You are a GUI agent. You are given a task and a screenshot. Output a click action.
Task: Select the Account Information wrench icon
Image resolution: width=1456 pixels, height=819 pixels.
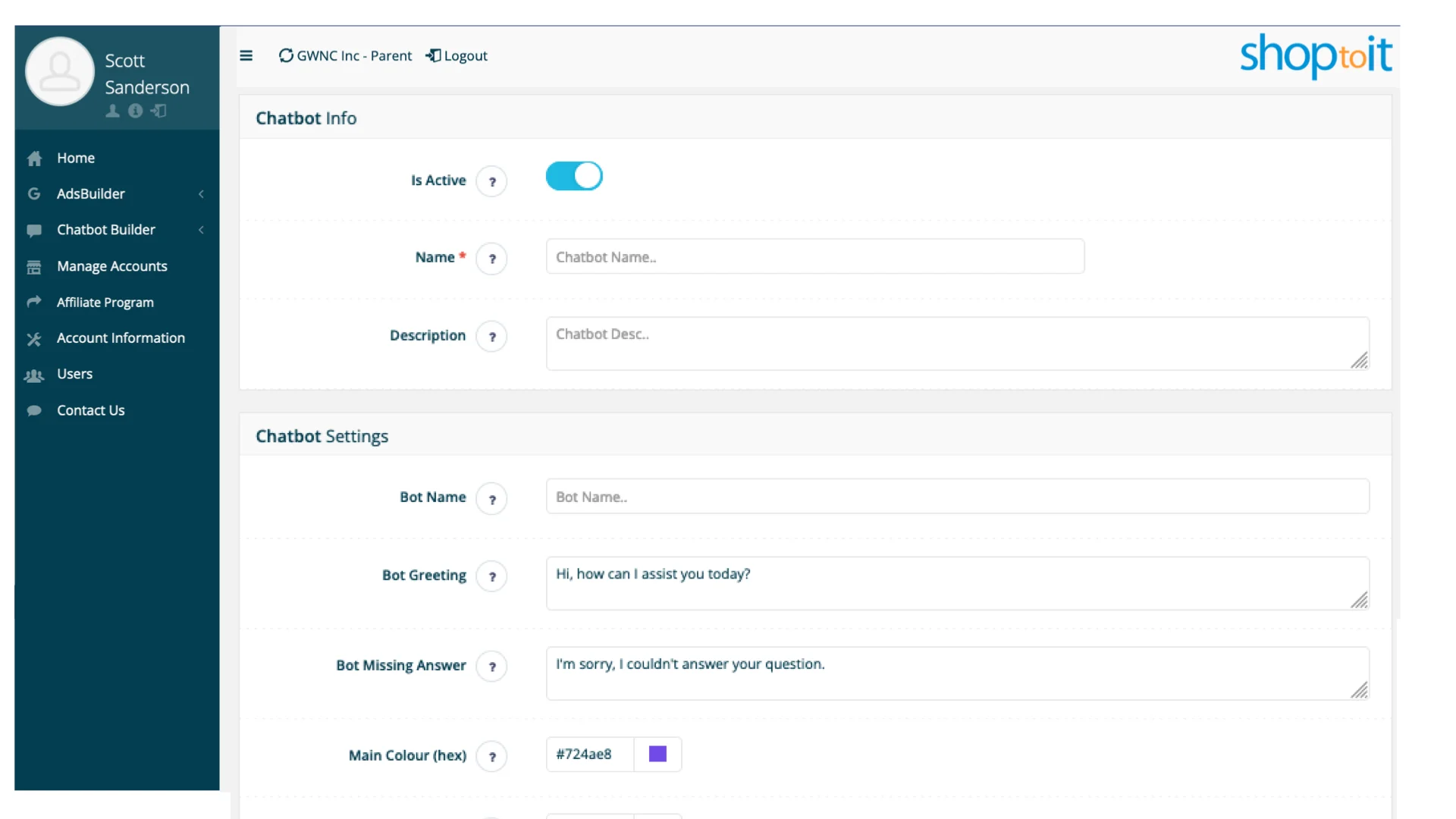(34, 338)
